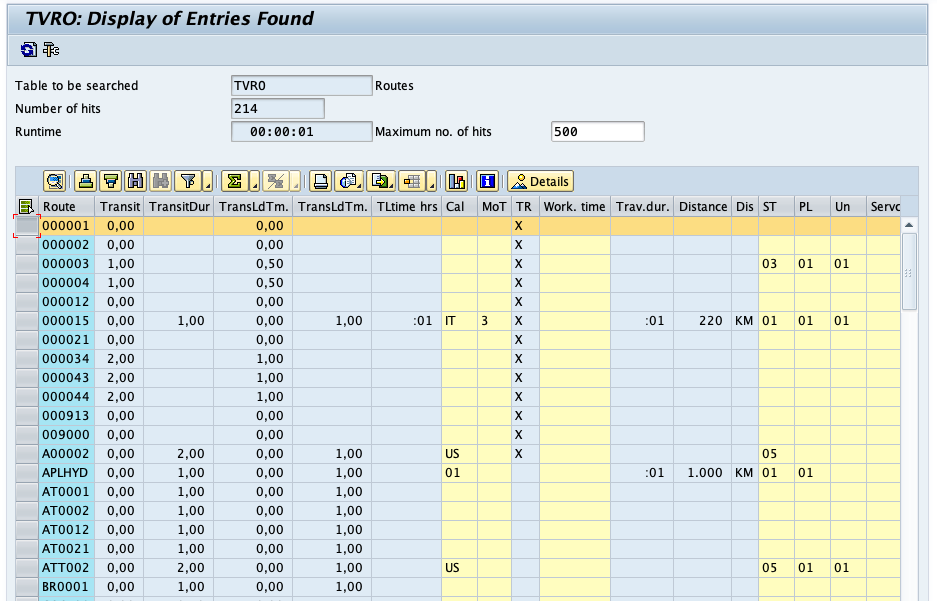Click the Select All icon left of Route header
This screenshot has height=601, width=937.
[x=26, y=207]
